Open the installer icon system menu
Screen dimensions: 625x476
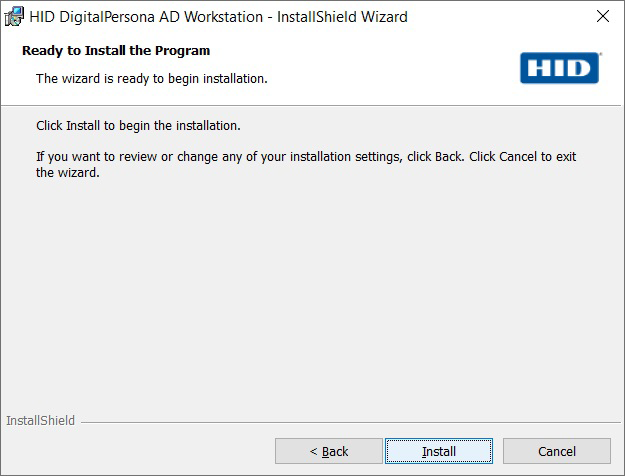tap(14, 16)
